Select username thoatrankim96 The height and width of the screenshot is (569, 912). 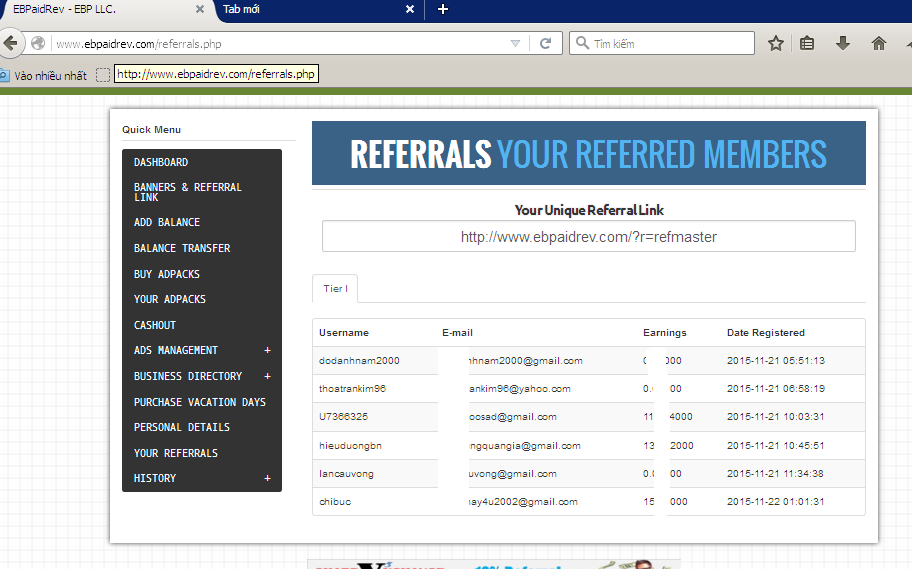(352, 389)
